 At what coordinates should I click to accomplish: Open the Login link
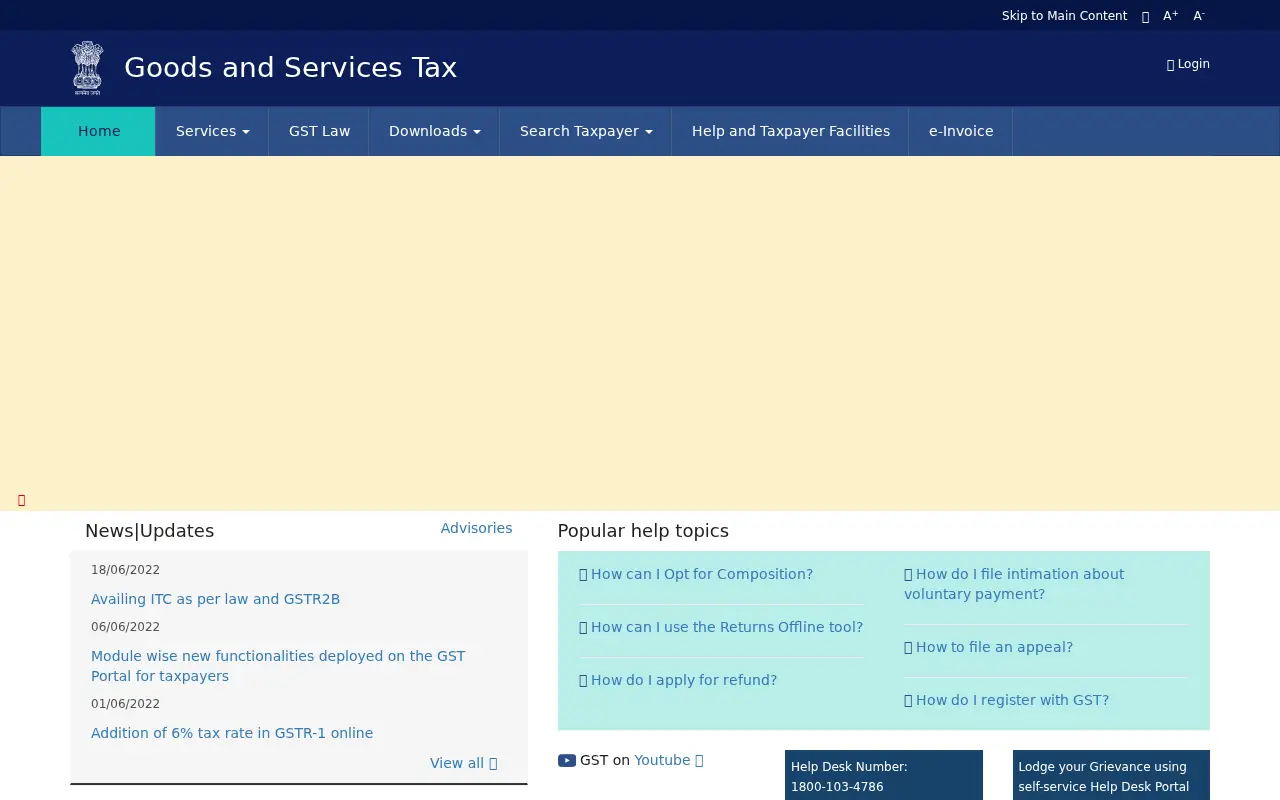tap(1188, 64)
